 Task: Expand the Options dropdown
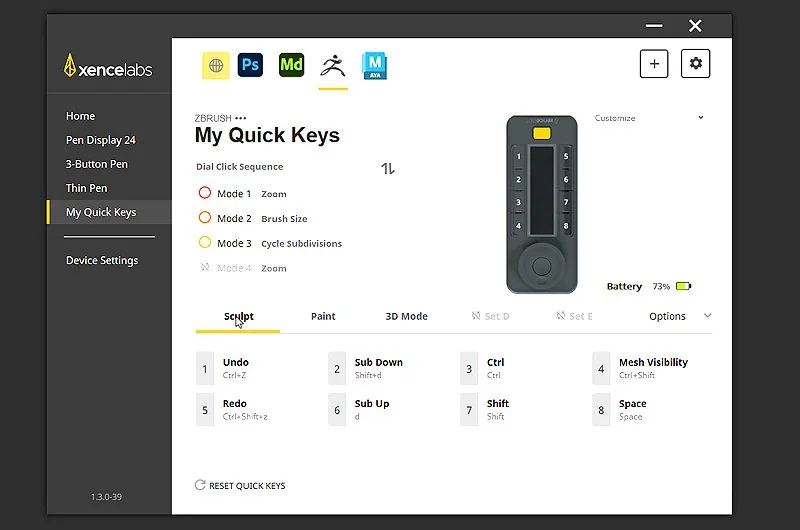[x=680, y=316]
